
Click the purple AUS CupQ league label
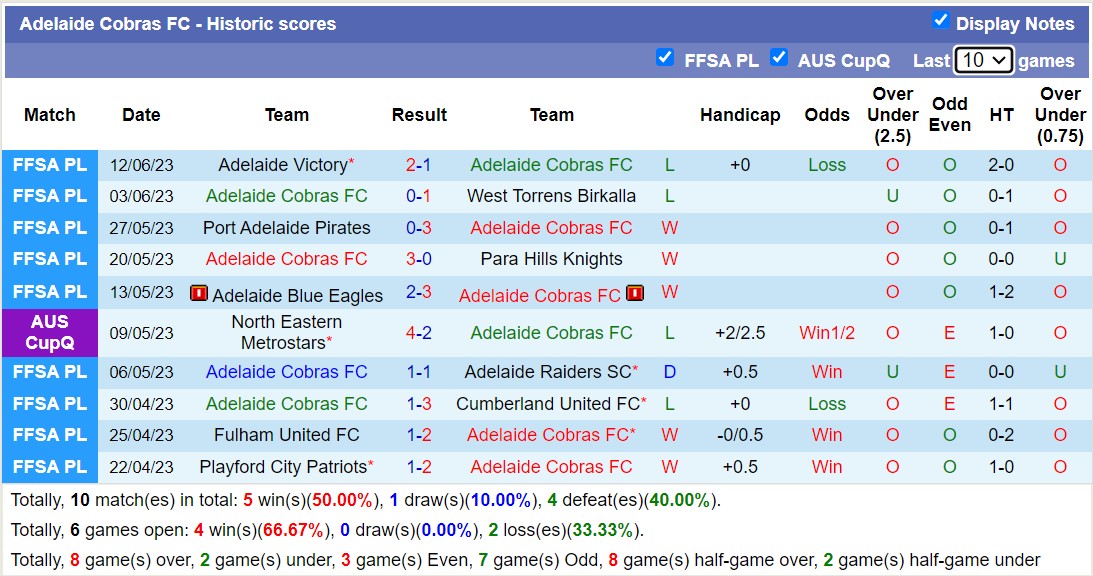(x=49, y=331)
